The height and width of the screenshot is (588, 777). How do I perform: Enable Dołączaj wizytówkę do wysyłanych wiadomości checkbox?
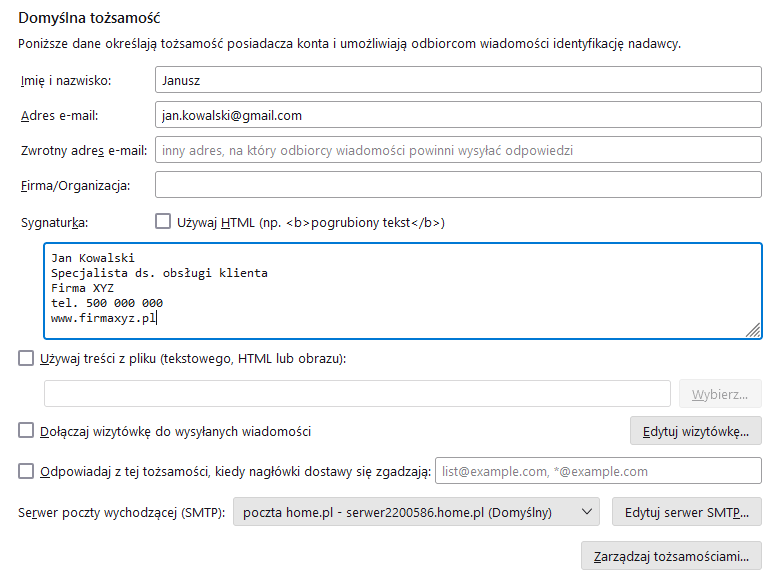pyautogui.click(x=26, y=430)
